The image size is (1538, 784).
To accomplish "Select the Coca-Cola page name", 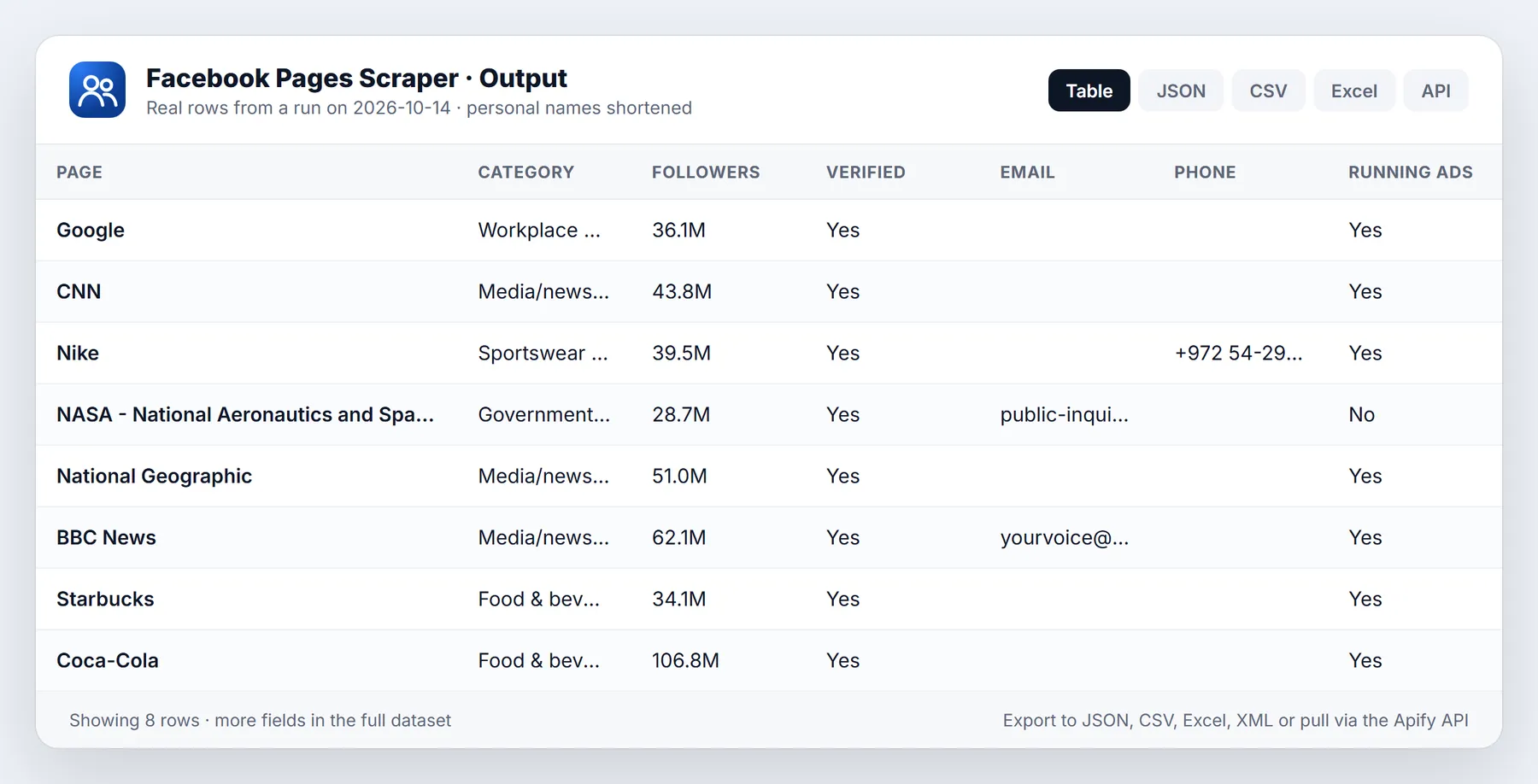I will pos(108,661).
